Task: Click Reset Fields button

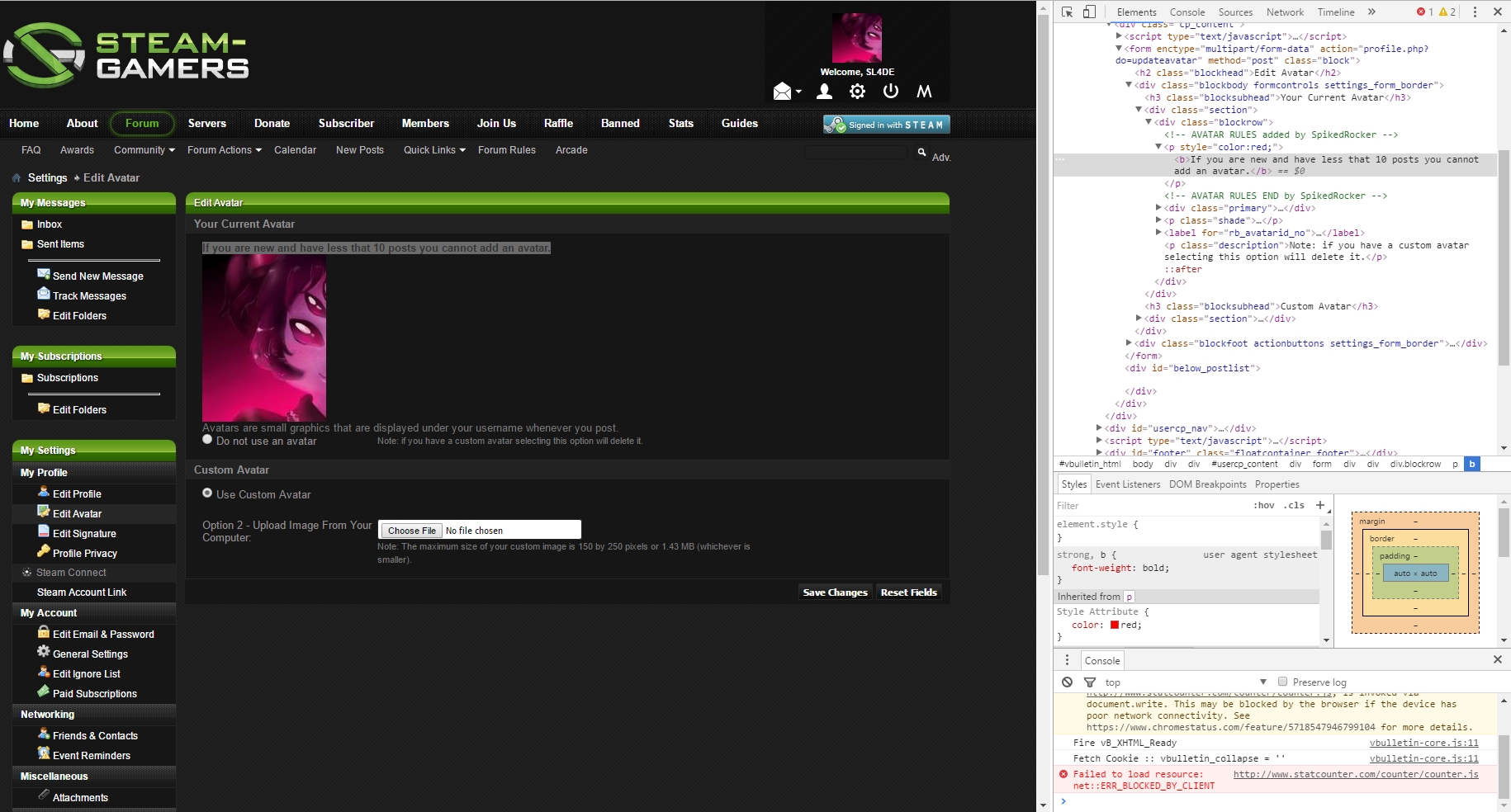Action: pyautogui.click(x=909, y=592)
